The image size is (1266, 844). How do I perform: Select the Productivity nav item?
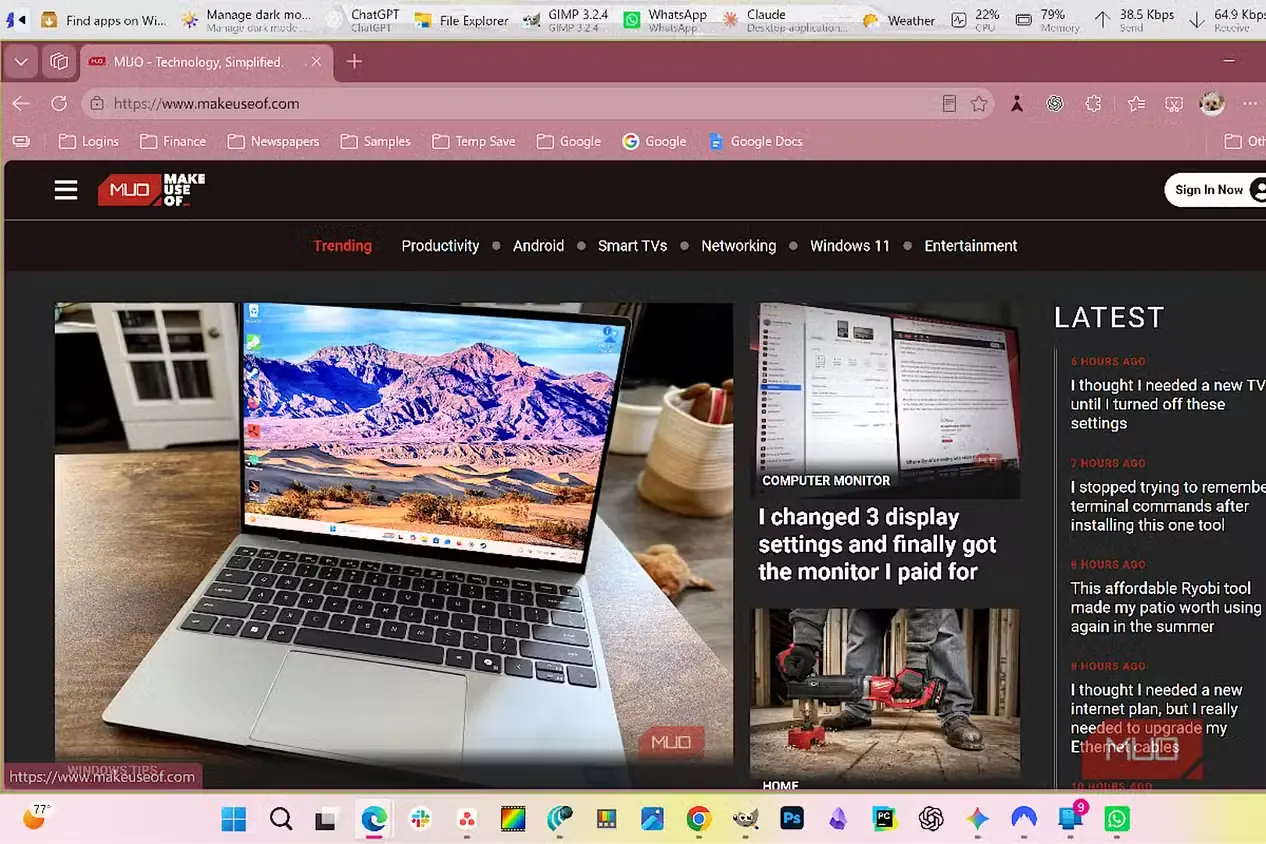click(440, 246)
